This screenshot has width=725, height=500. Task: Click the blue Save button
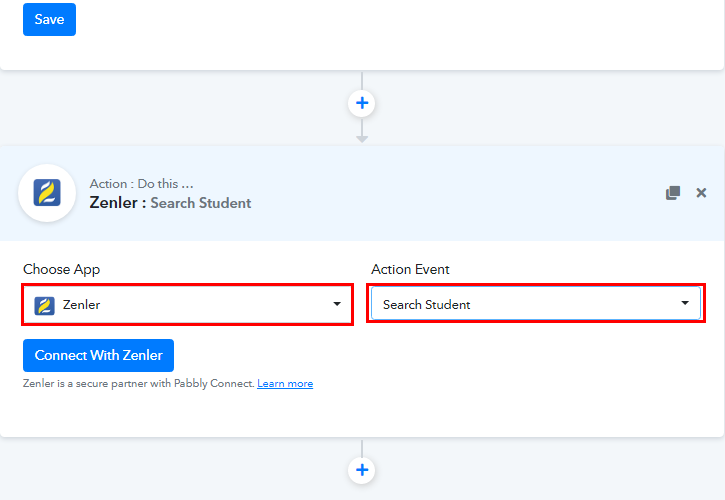click(49, 19)
